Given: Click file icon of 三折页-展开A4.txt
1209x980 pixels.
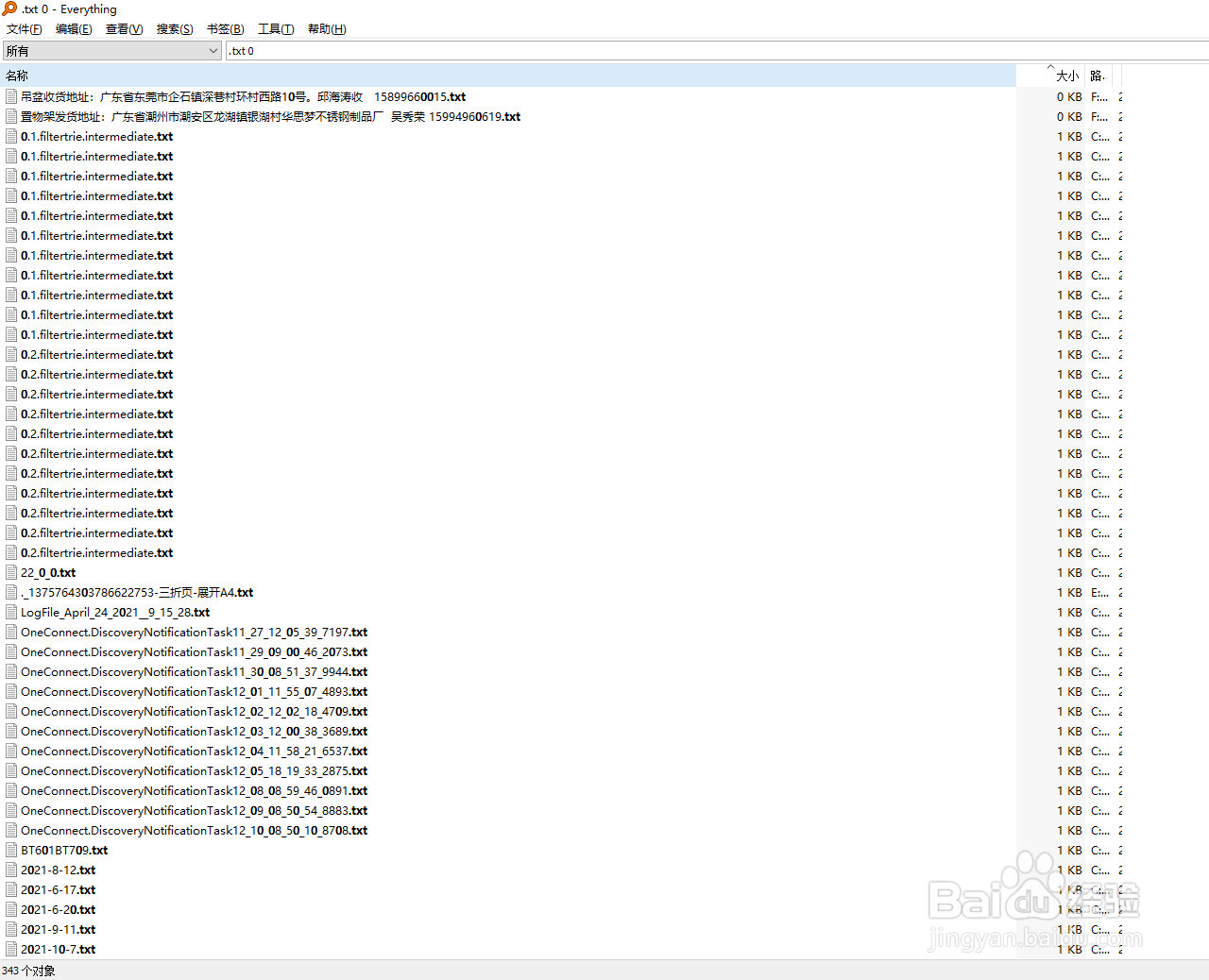Looking at the screenshot, I should 11,593.
